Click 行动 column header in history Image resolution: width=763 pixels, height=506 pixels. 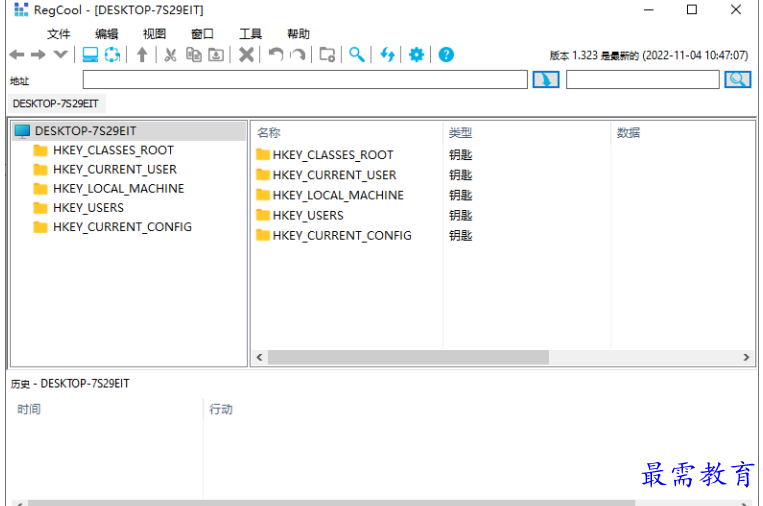221,409
